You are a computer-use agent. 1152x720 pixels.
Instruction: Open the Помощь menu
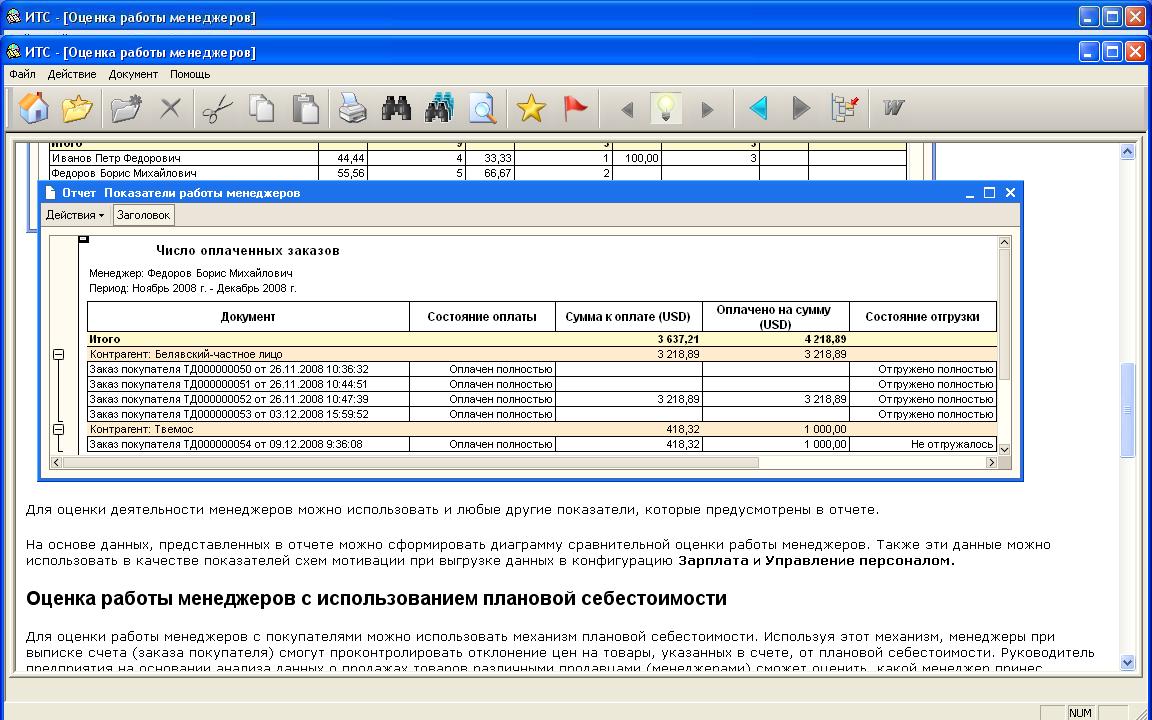point(190,74)
